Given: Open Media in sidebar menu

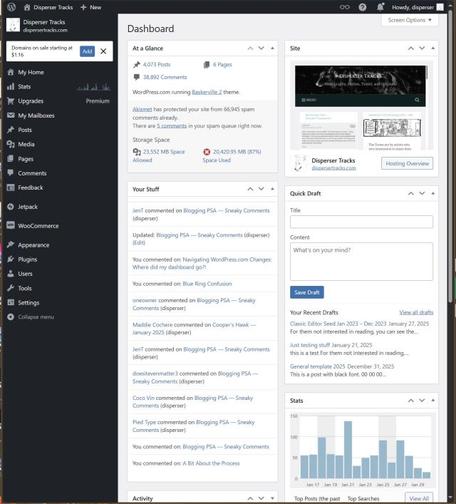Looking at the screenshot, I should [x=26, y=144].
